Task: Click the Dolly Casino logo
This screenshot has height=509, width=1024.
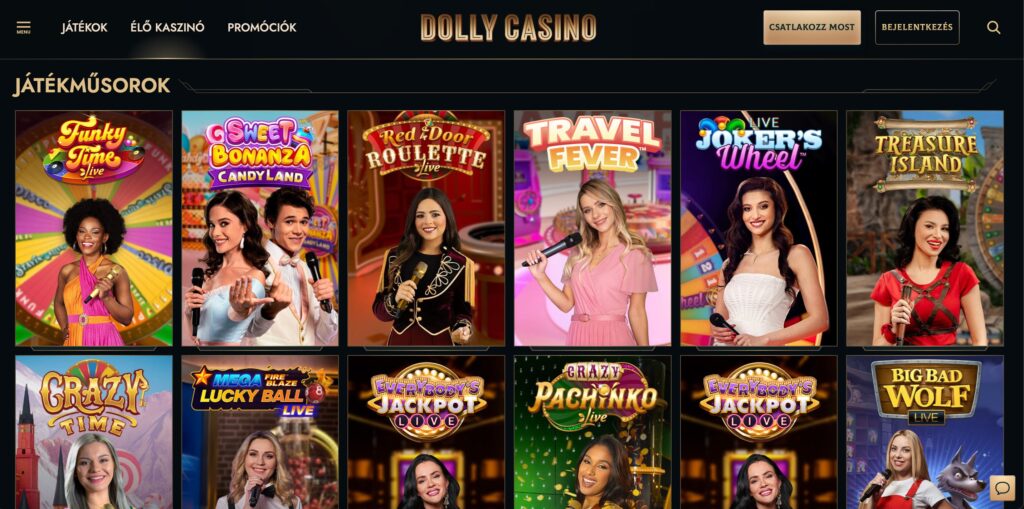Action: (x=508, y=27)
